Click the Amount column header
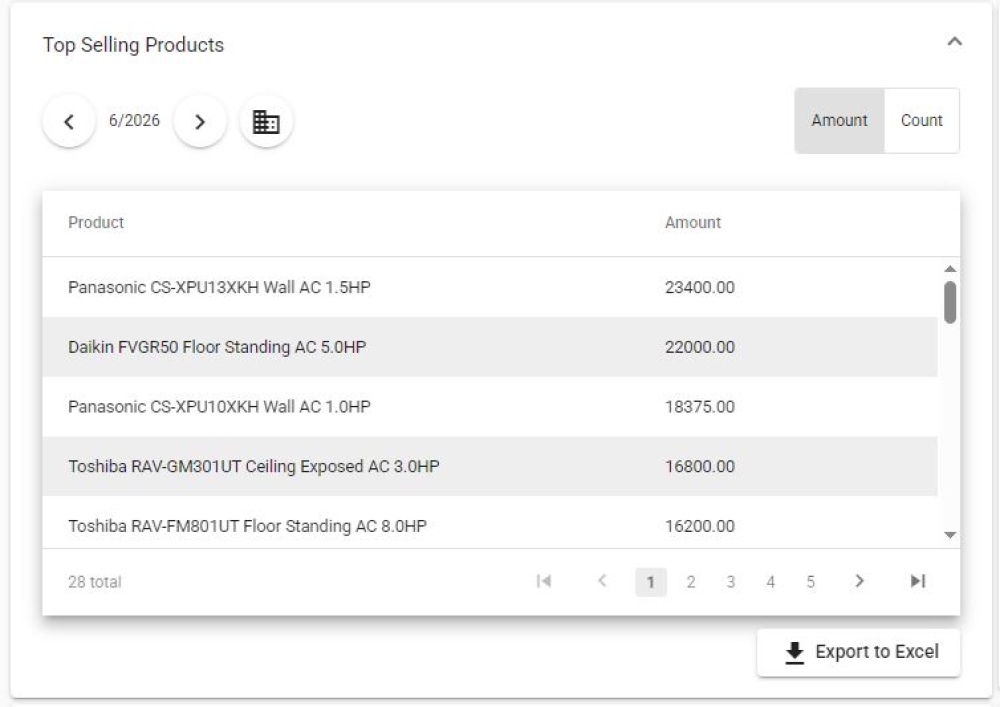Viewport: 1000px width, 707px height. (x=693, y=222)
